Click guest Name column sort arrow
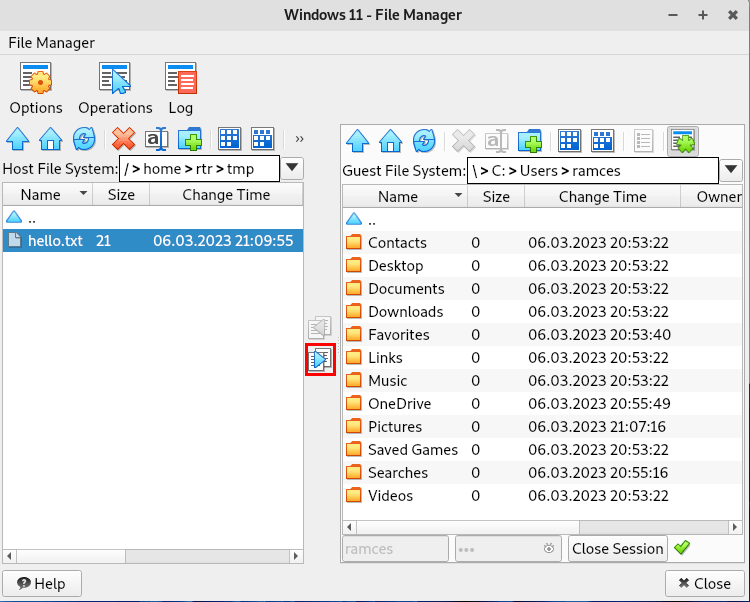Screen dimensions: 750x602 pyautogui.click(x=458, y=196)
